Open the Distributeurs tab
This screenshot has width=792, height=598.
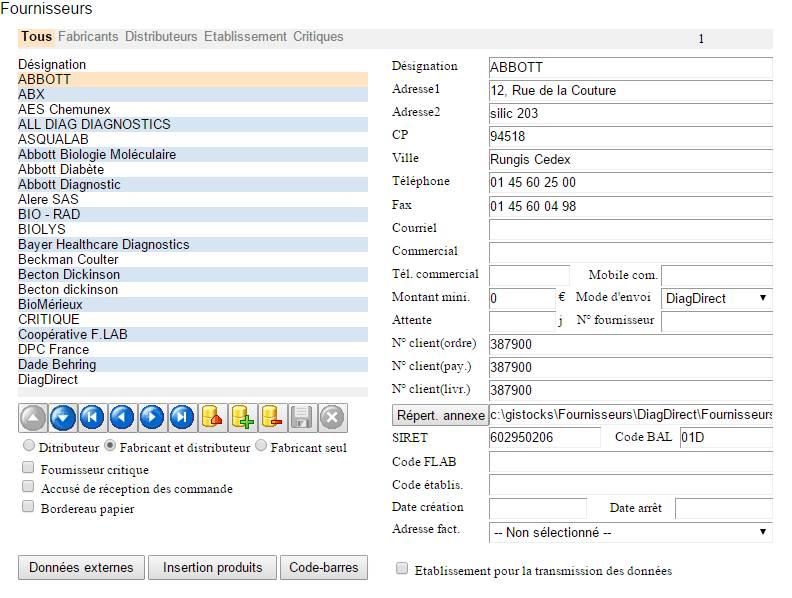(x=161, y=37)
